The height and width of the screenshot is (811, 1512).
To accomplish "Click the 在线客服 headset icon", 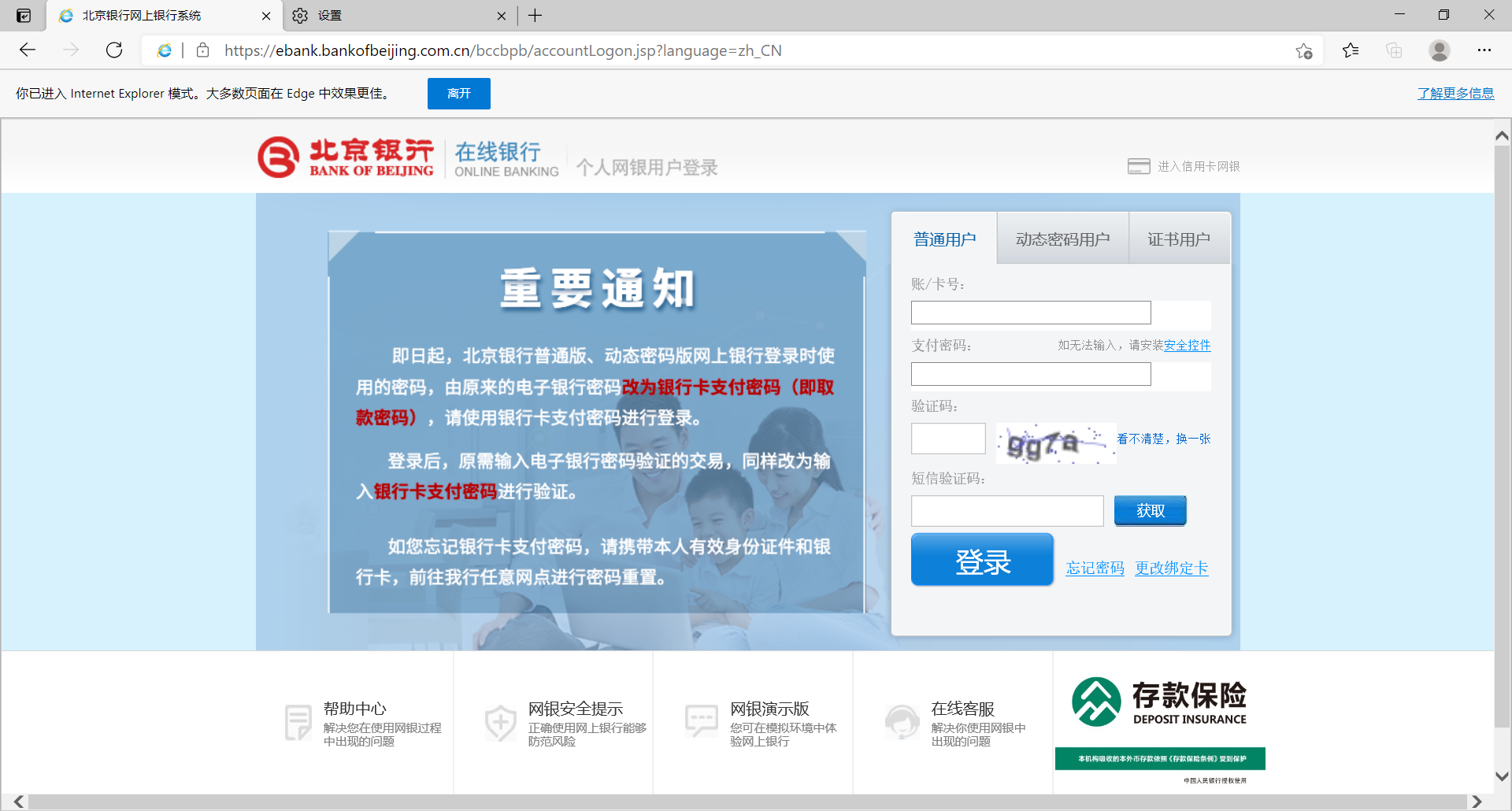I will [x=902, y=722].
